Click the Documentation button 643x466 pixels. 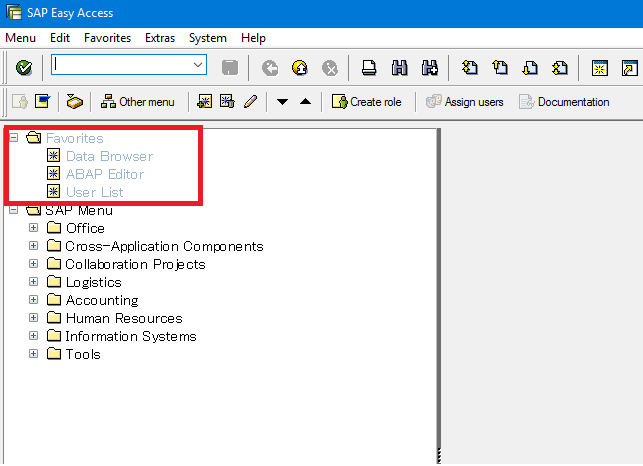[564, 102]
